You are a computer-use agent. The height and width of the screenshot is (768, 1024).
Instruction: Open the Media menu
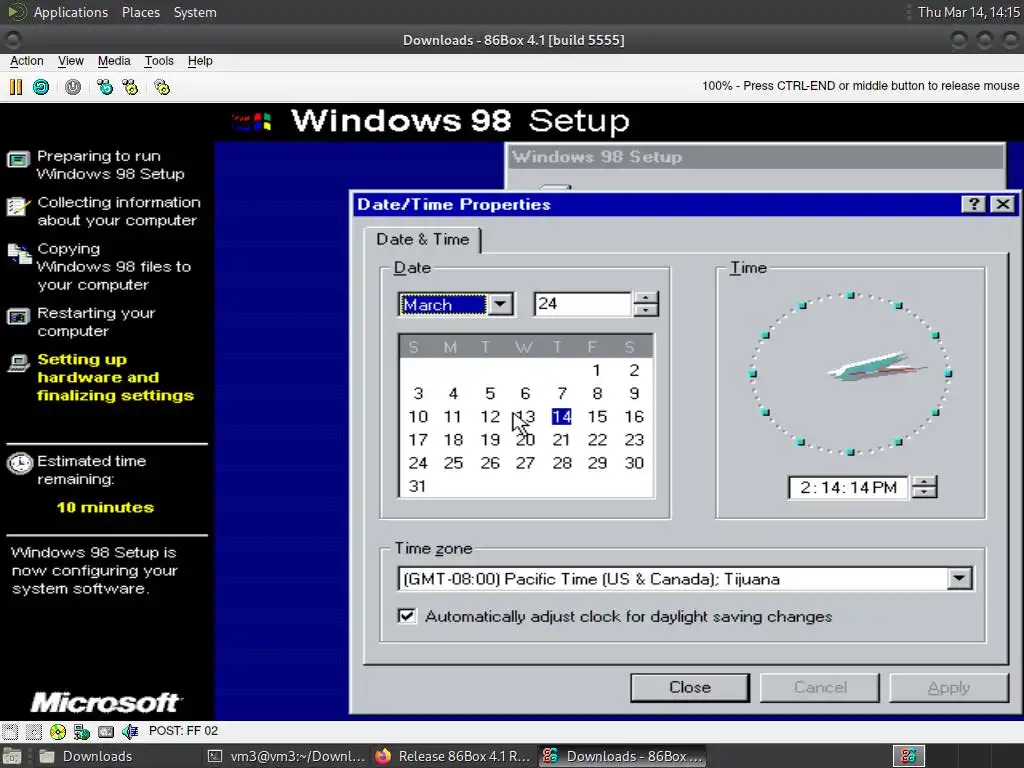click(114, 61)
